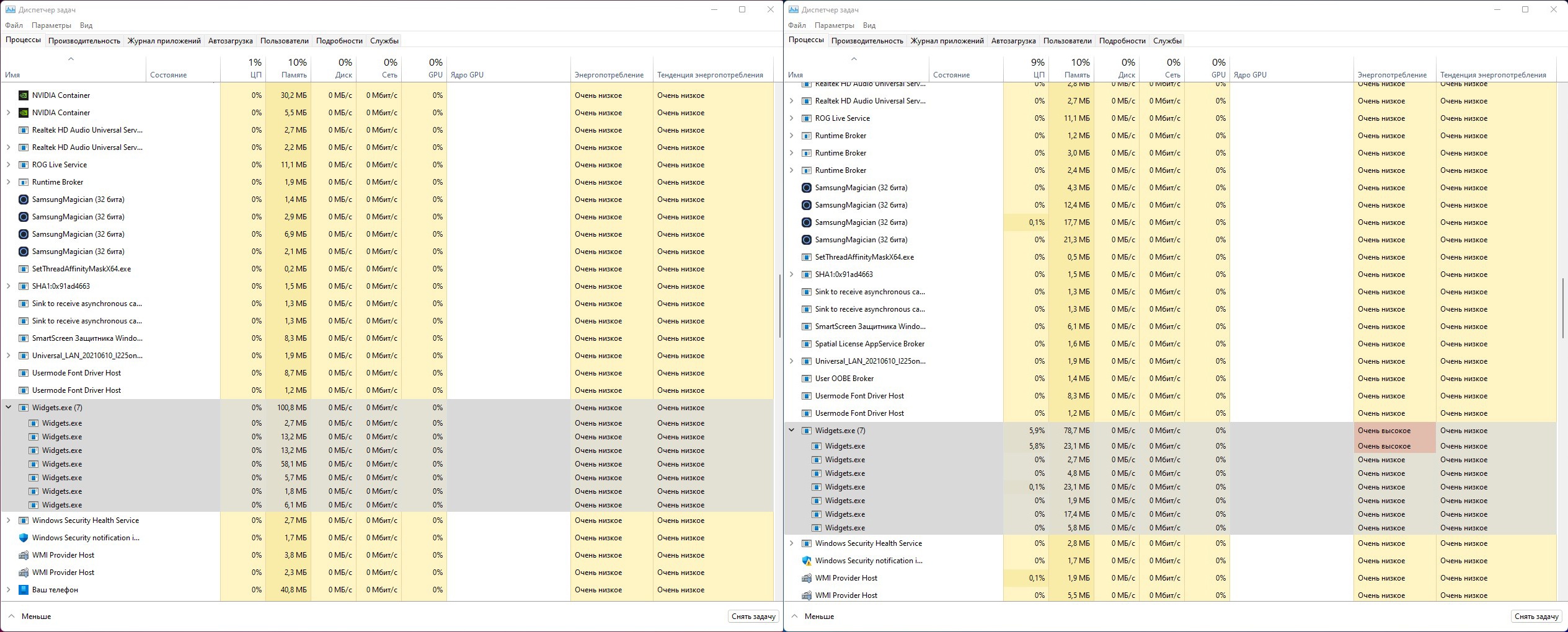Click the ROG Live Service icon in right window

point(807,118)
